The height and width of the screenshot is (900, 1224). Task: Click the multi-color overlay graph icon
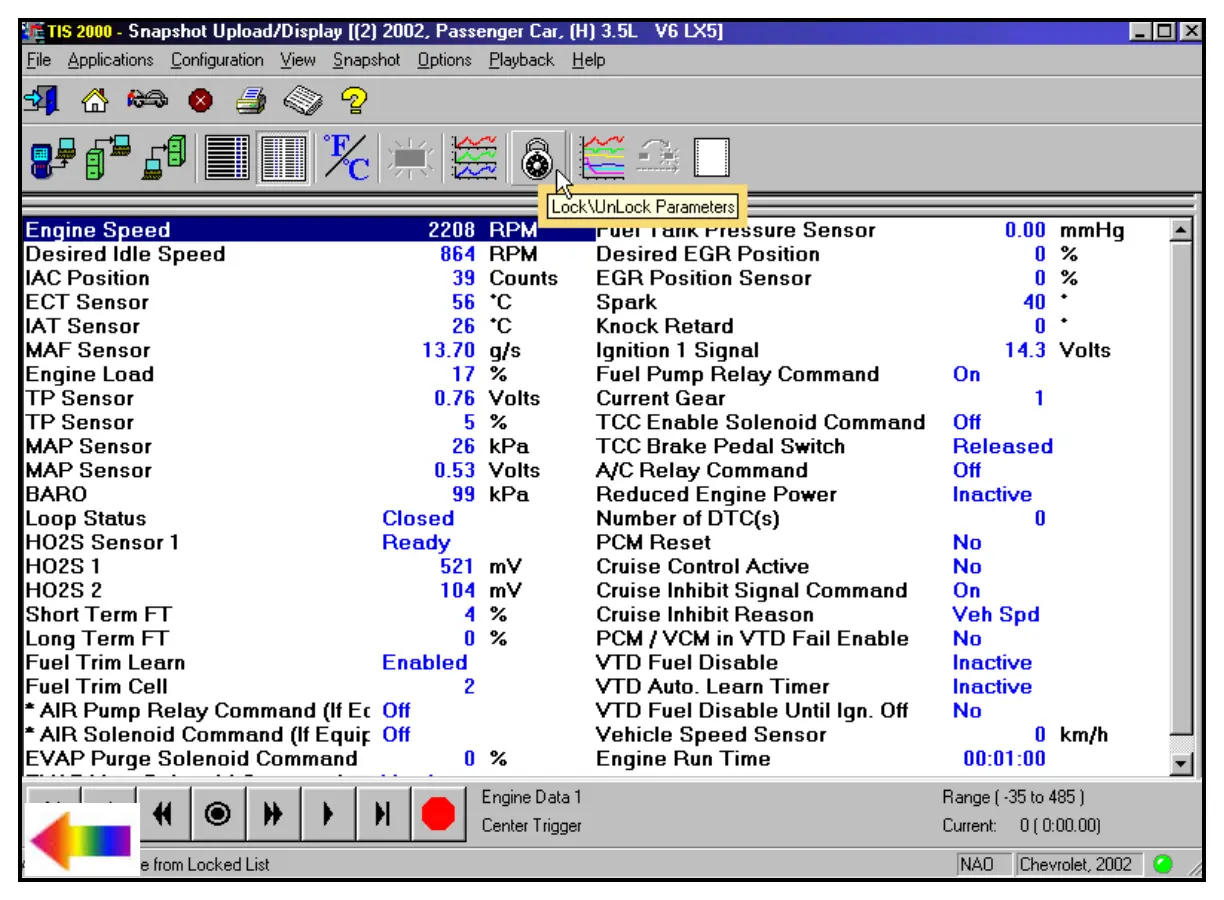click(x=602, y=158)
